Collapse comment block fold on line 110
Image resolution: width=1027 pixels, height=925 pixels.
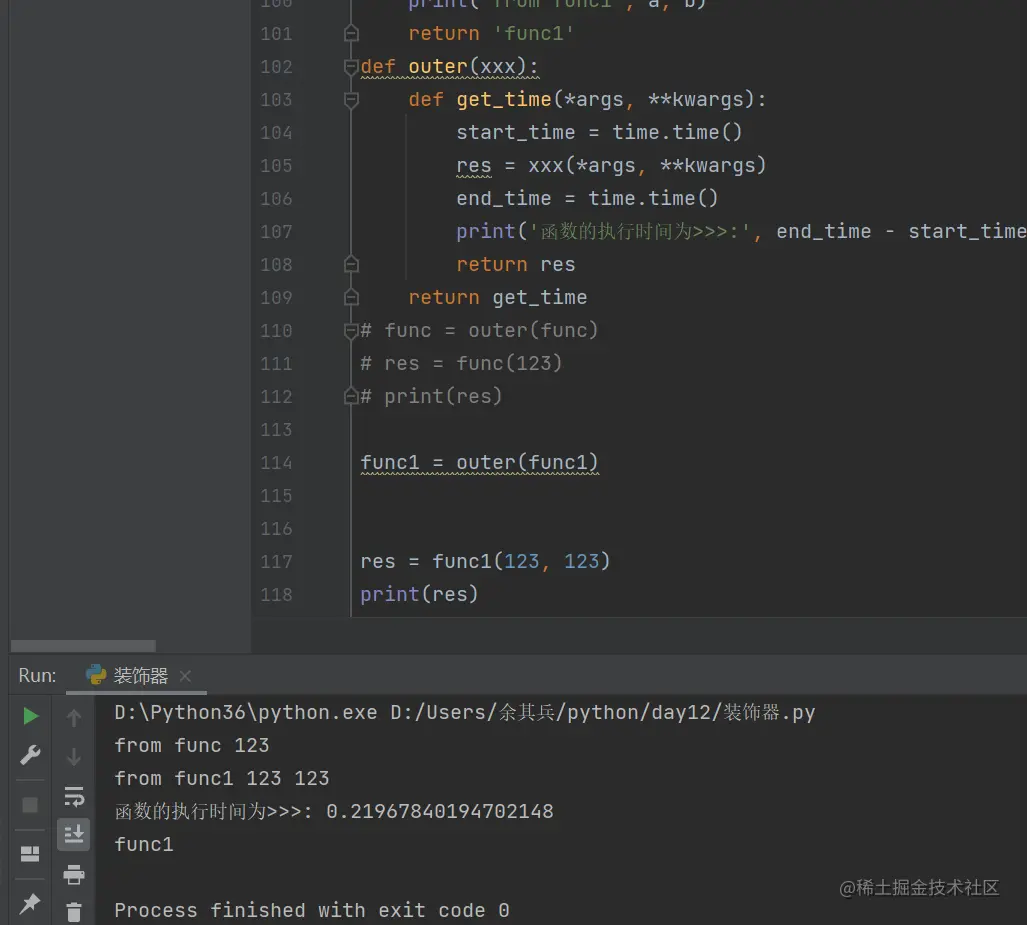point(351,331)
